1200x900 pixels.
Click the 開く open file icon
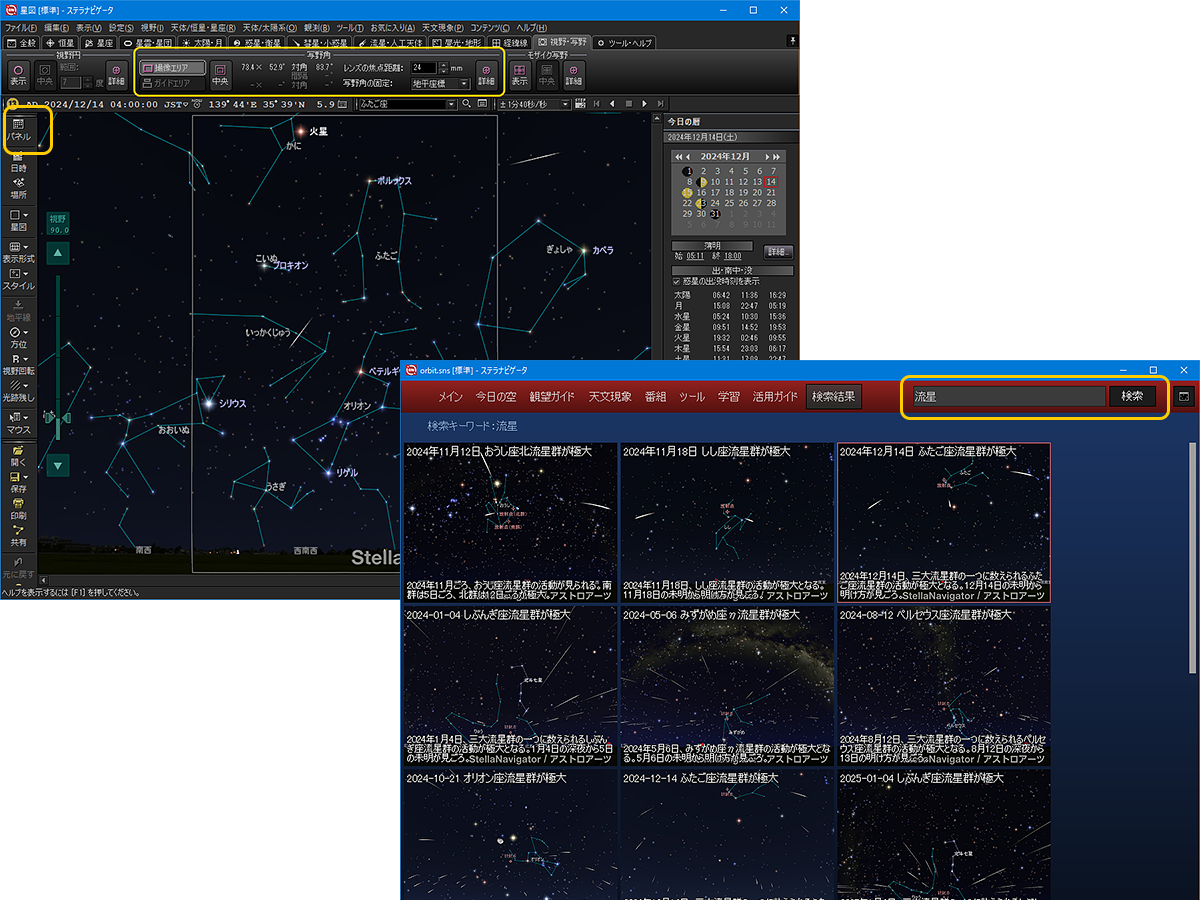(18, 456)
